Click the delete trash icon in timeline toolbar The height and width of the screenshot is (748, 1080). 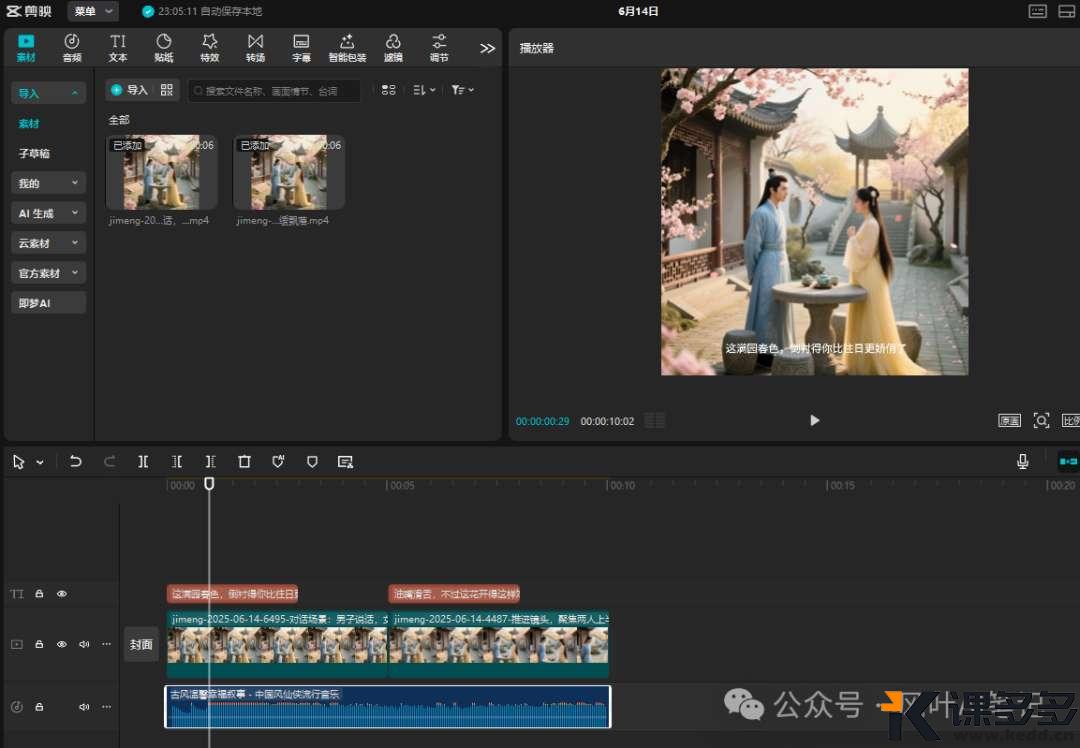click(x=244, y=461)
